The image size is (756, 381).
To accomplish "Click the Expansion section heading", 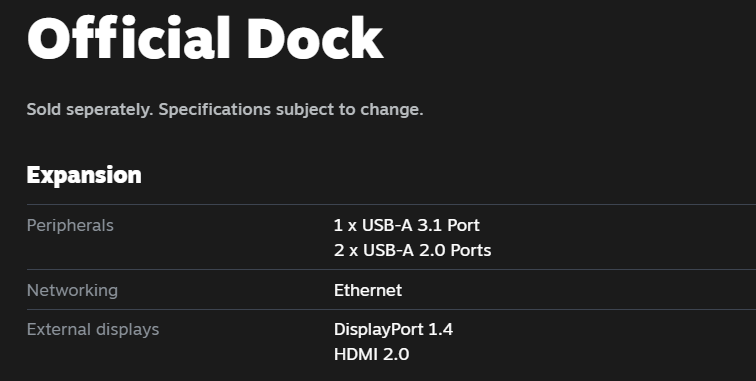I will (x=84, y=175).
